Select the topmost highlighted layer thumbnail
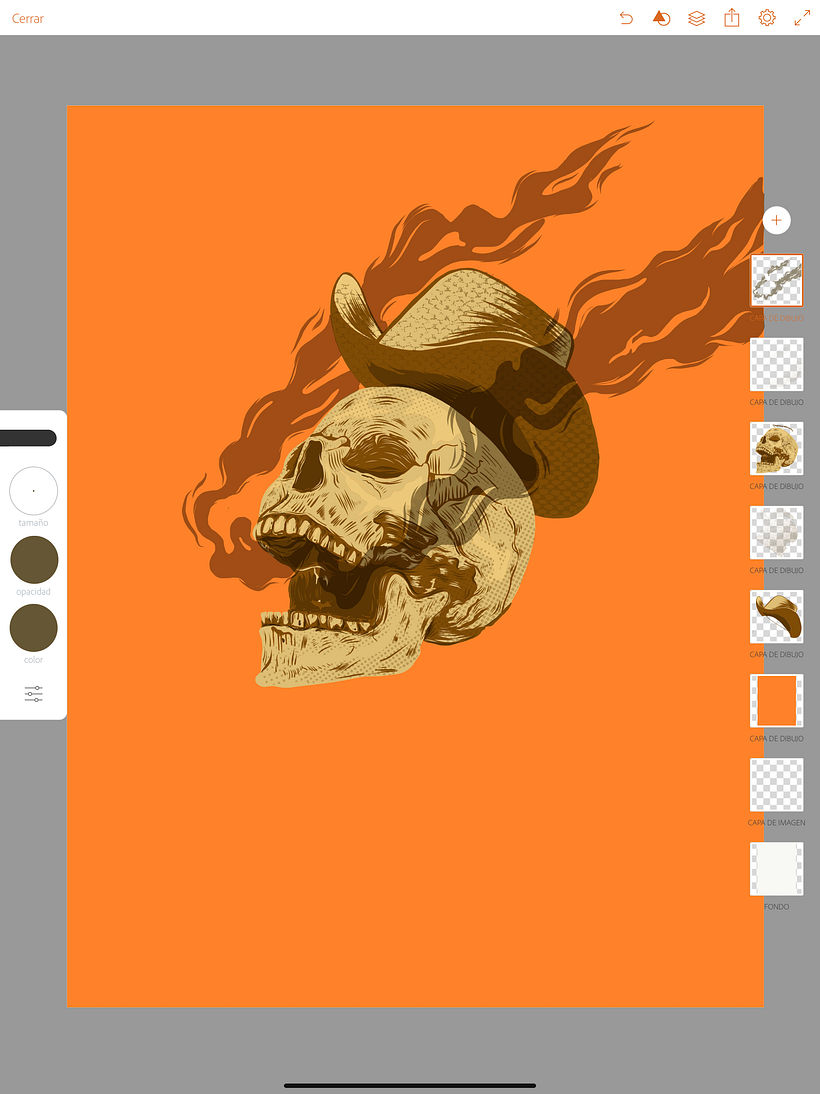Viewport: 820px width, 1094px height. 776,280
